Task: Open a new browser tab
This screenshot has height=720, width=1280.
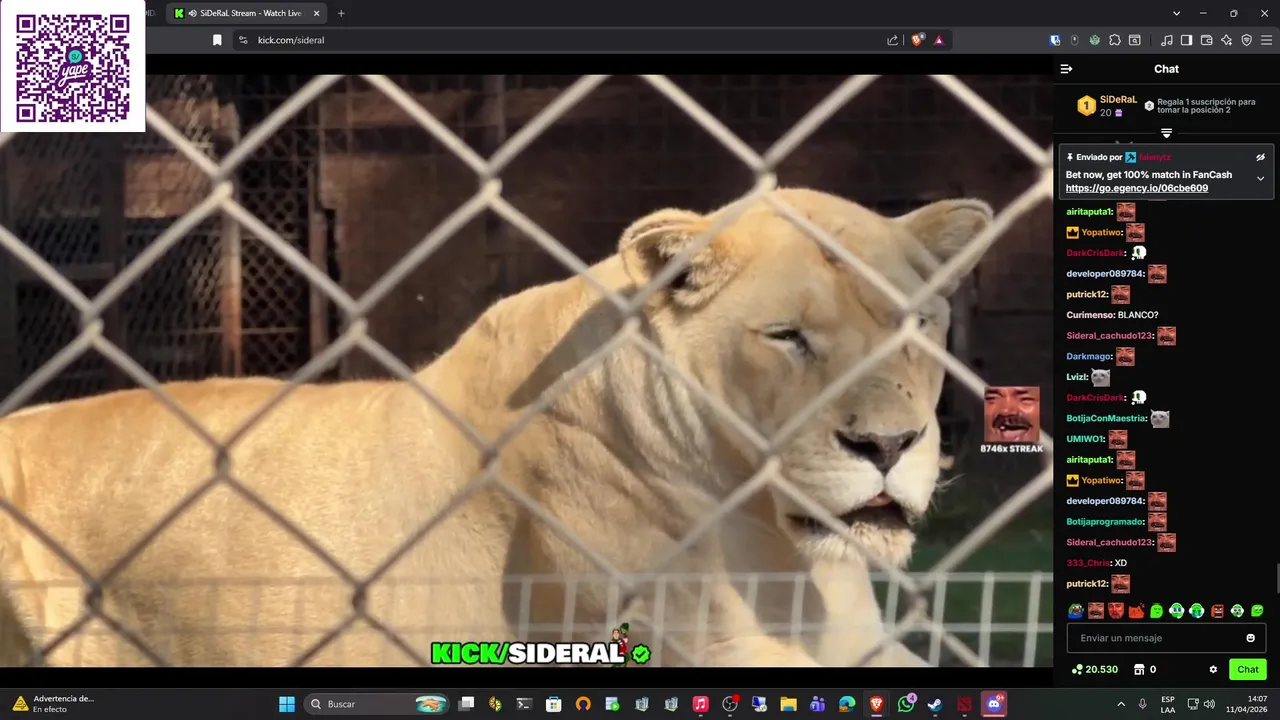Action: pos(341,13)
